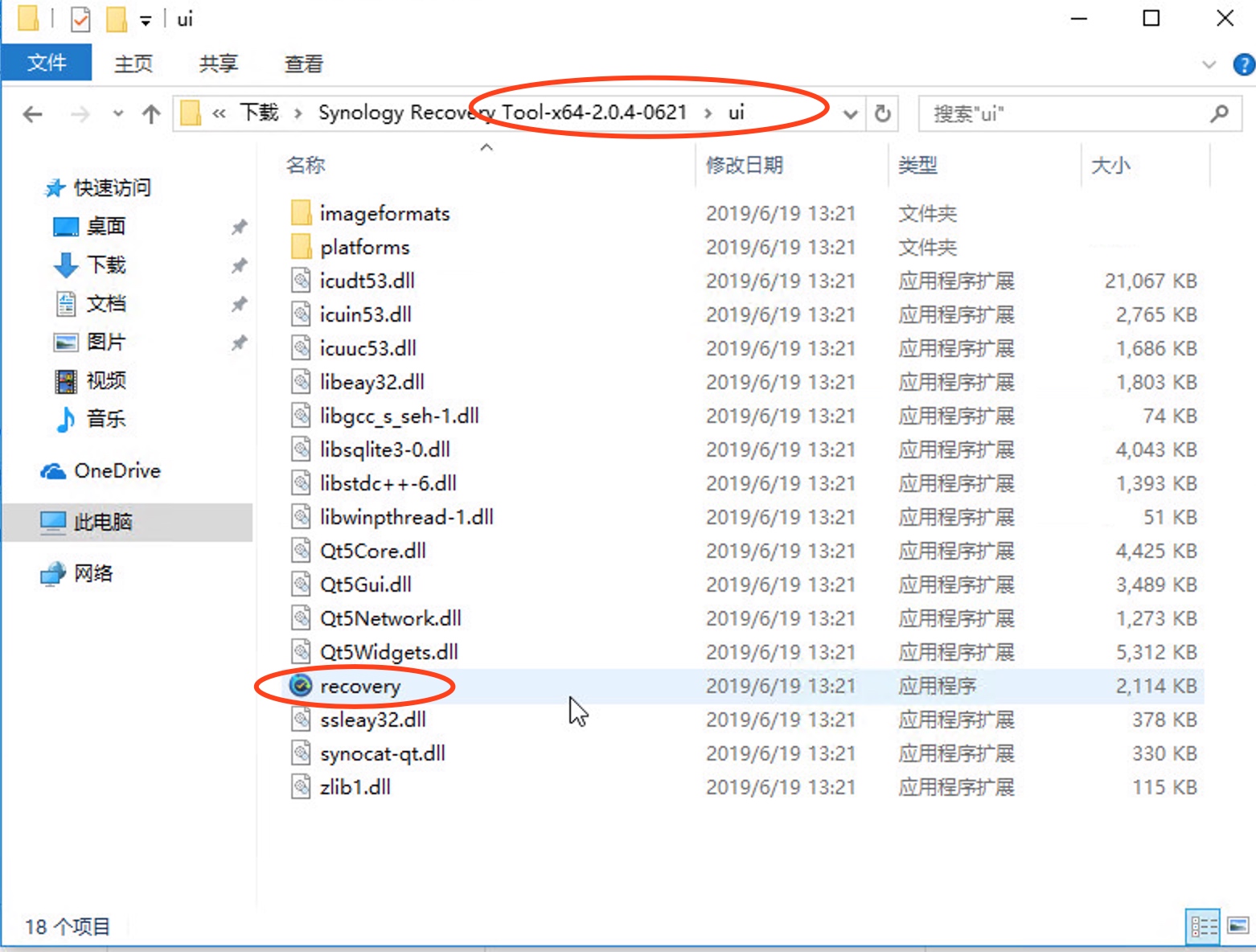This screenshot has height=952, width=1256.
Task: Click the Qt5Core.dll file icon
Action: (301, 551)
